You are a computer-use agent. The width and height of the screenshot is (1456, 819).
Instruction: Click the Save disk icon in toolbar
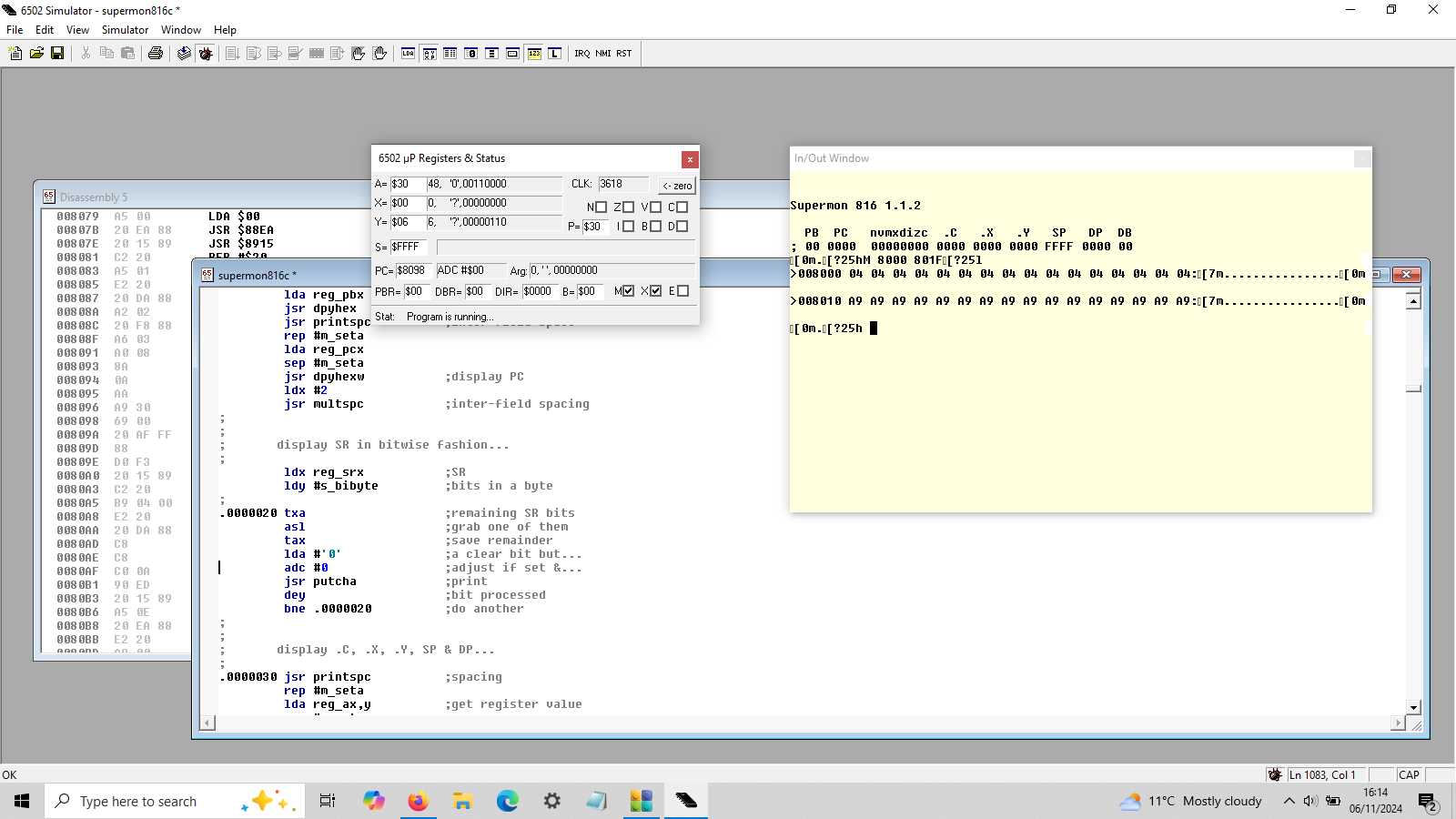(57, 54)
